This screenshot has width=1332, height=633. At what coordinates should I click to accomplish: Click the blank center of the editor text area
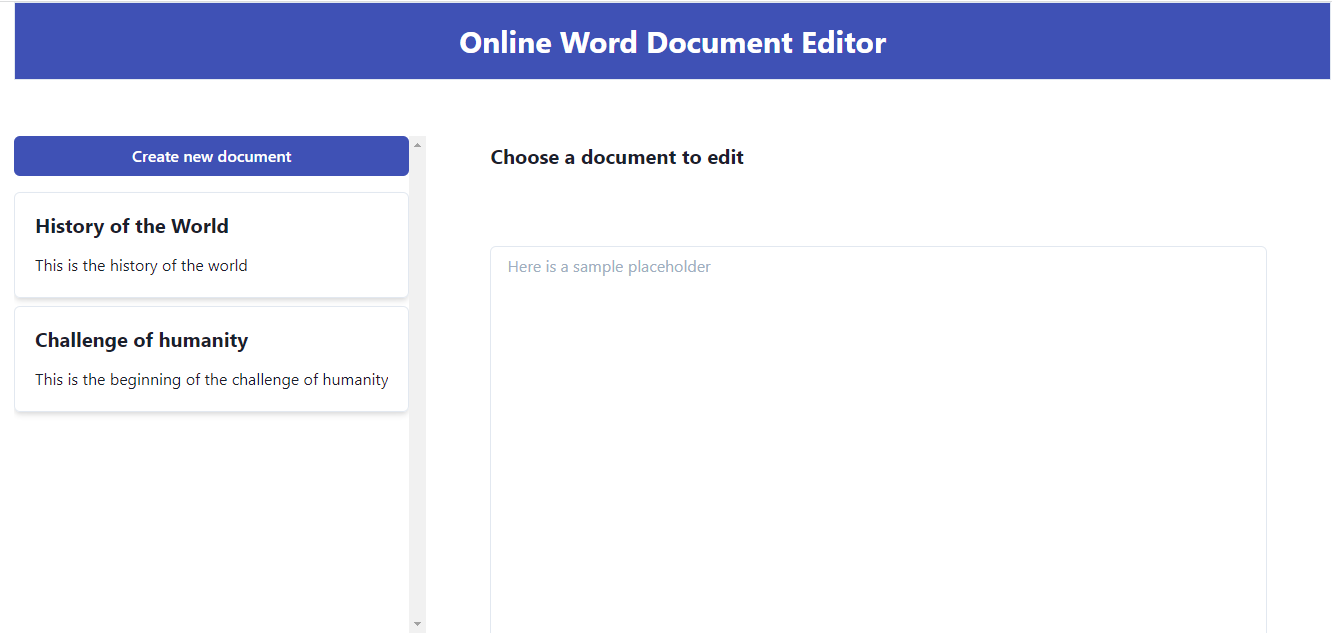(878, 440)
